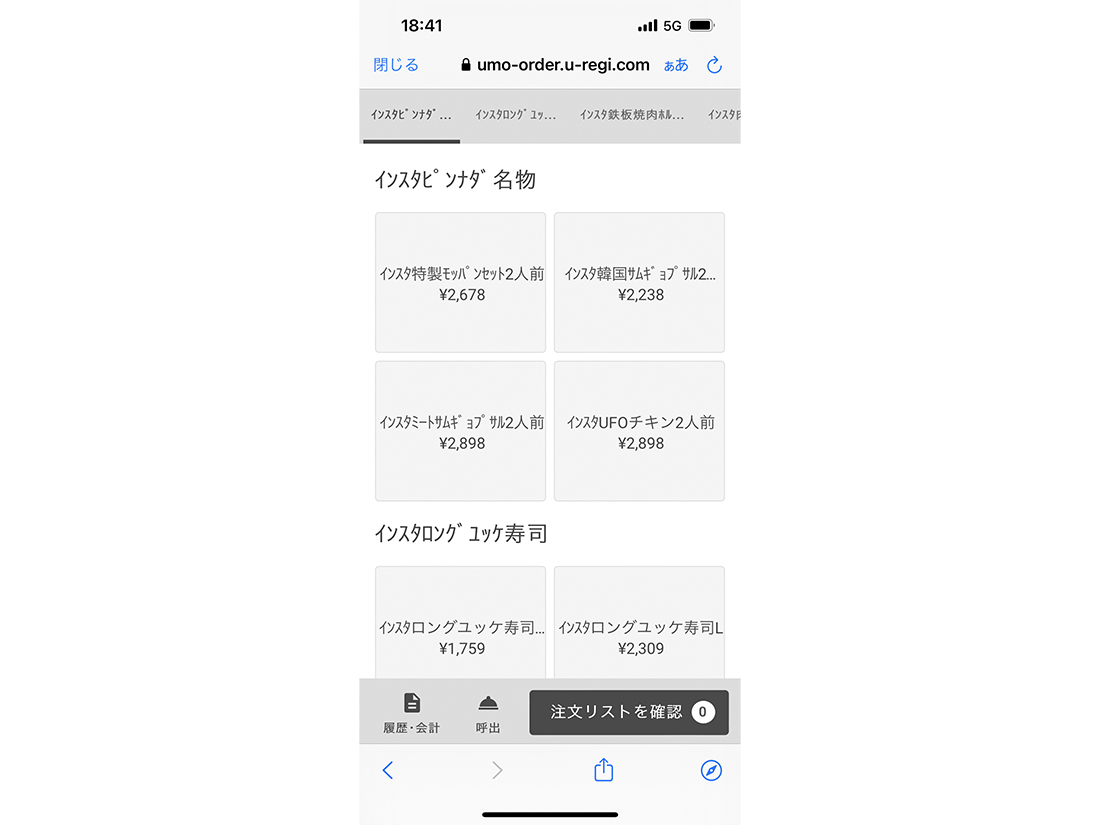Pick インスタロングユッケ寿司L ¥2,309
This screenshot has height=825, width=1100.
tap(639, 623)
